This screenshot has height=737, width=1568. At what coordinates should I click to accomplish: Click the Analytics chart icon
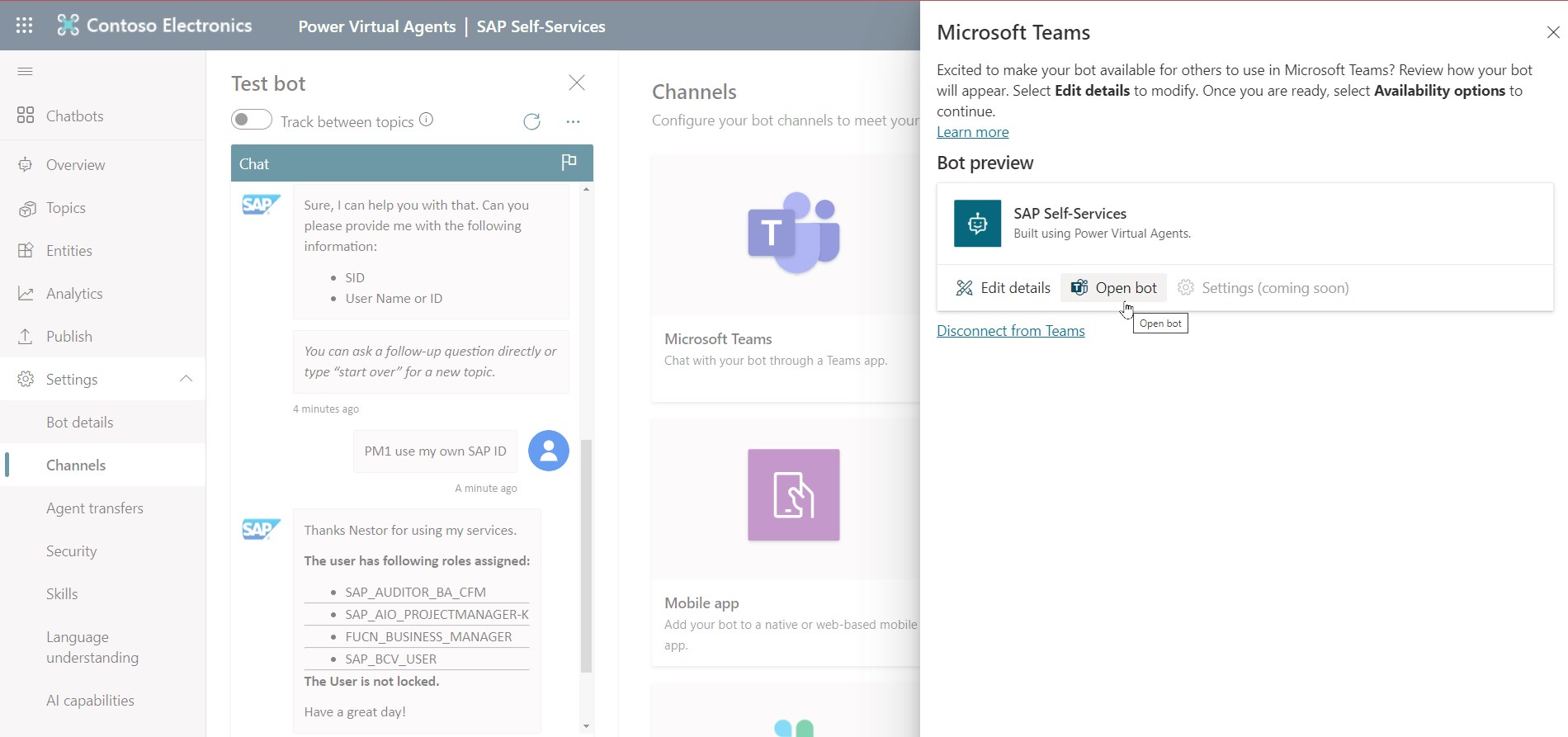tap(26, 294)
